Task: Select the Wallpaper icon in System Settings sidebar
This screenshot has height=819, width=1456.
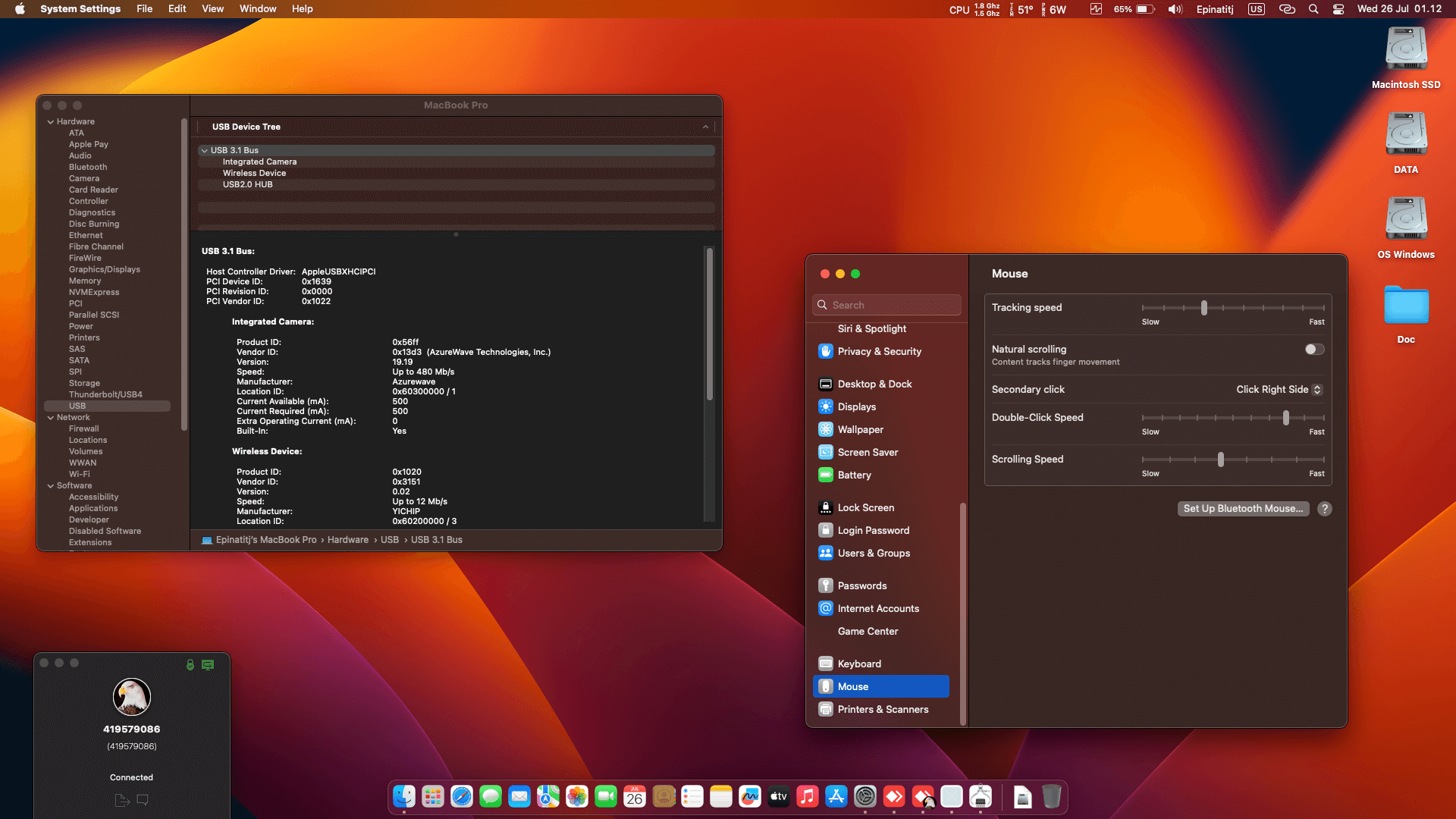Action: 826,429
